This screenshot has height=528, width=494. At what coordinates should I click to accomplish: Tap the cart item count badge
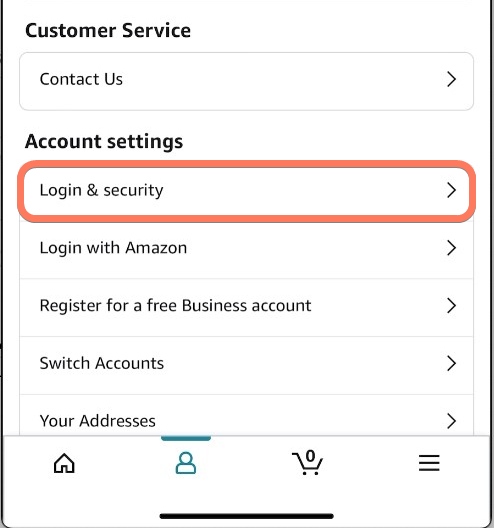(310, 456)
